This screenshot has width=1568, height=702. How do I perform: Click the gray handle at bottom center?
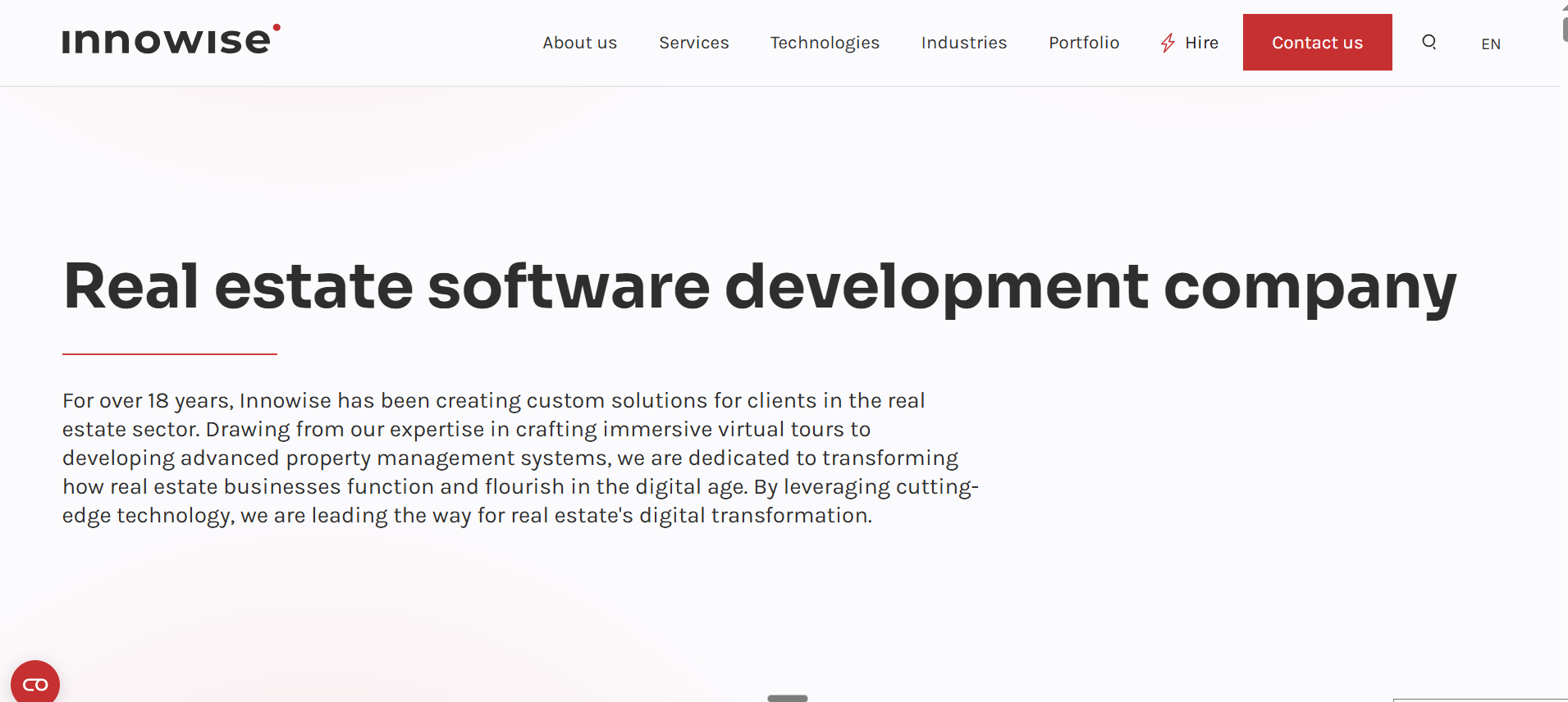[x=787, y=698]
